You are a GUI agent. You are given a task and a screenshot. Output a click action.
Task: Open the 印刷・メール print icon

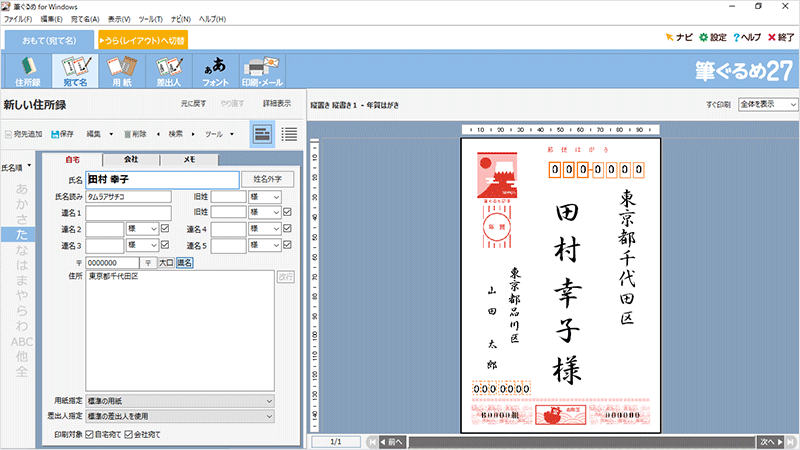260,70
